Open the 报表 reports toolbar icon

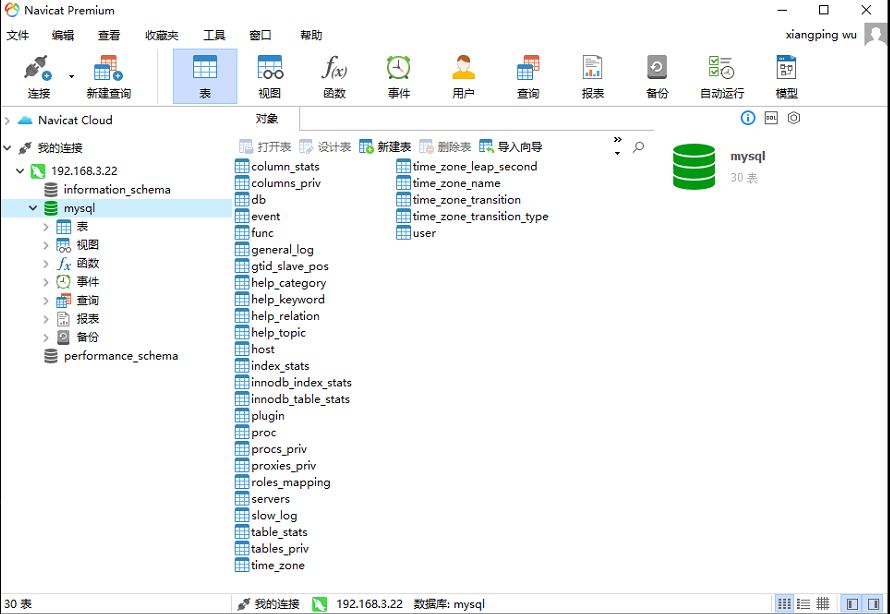593,77
